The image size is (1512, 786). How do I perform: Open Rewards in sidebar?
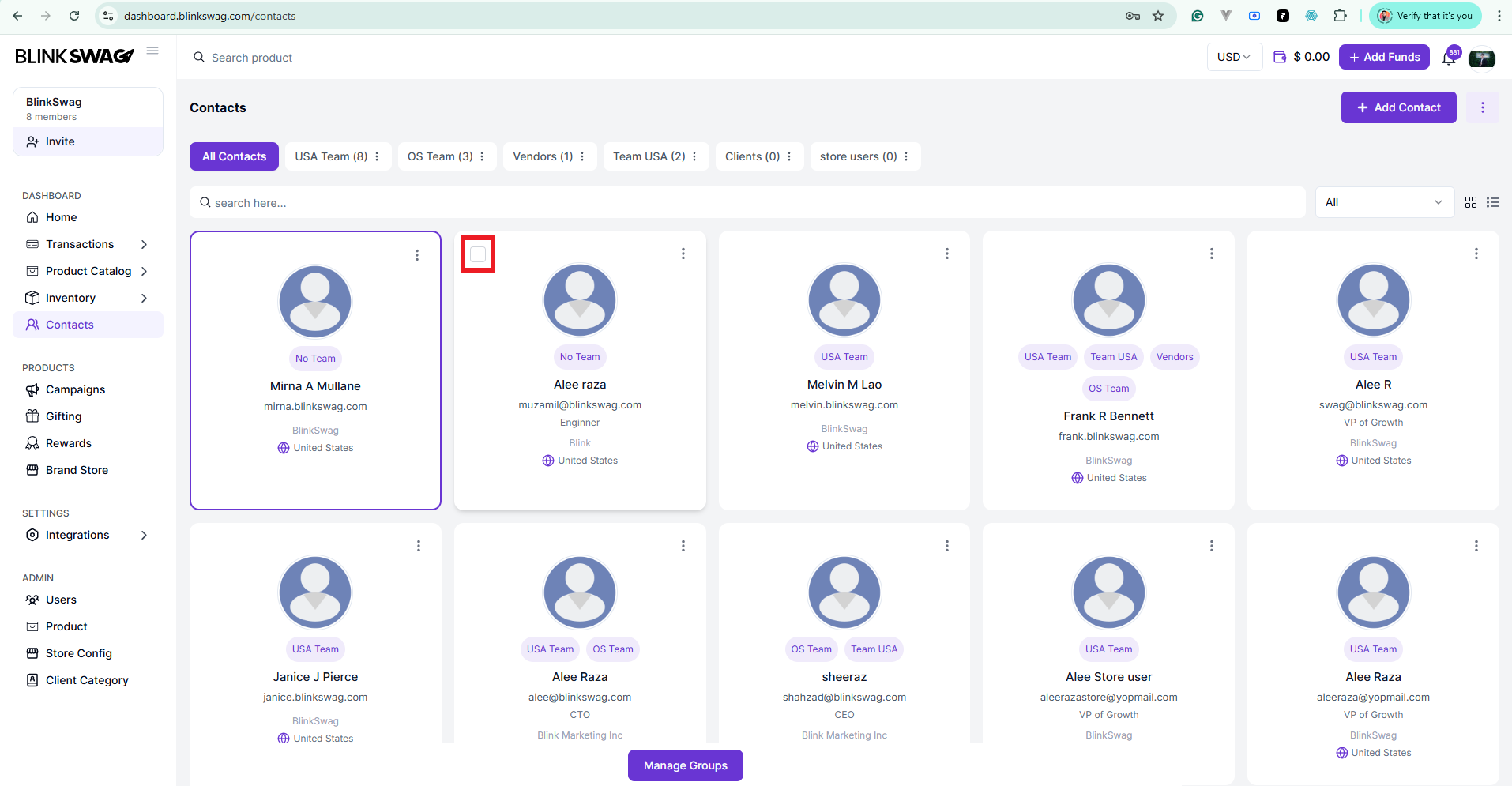point(88,443)
